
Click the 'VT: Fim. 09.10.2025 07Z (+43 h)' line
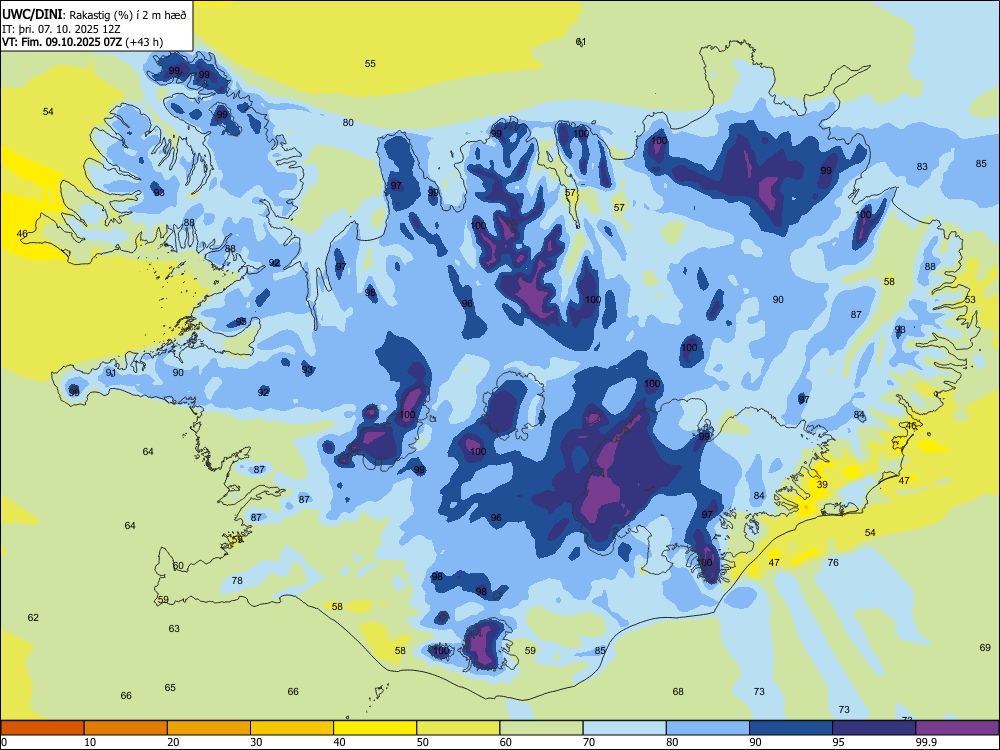(x=82, y=42)
